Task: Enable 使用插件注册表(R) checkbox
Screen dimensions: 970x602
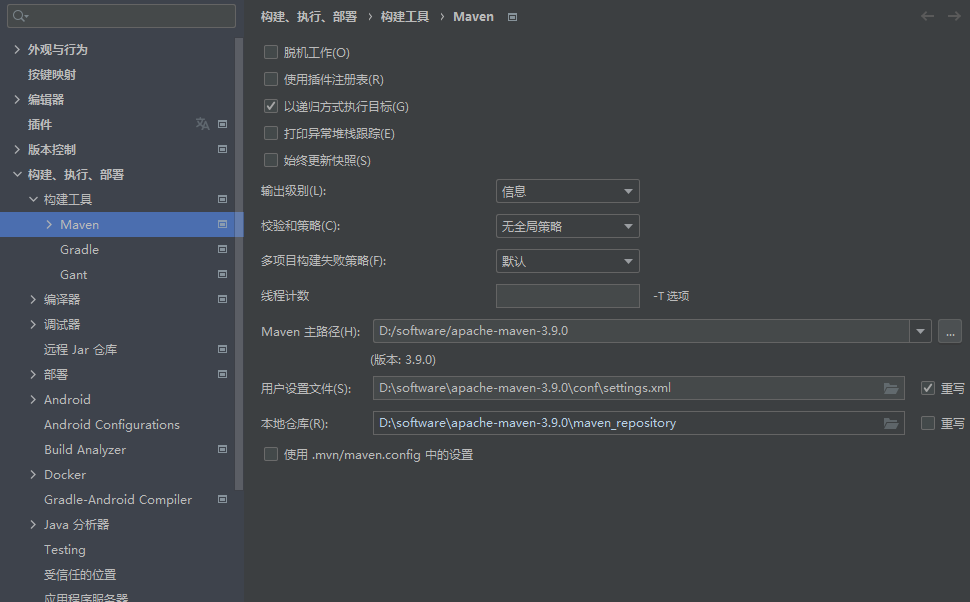Action: 271,79
